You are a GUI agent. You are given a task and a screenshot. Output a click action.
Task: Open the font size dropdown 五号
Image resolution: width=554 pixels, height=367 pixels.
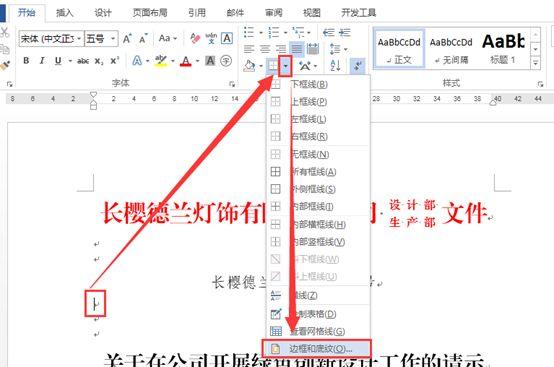tap(101, 39)
